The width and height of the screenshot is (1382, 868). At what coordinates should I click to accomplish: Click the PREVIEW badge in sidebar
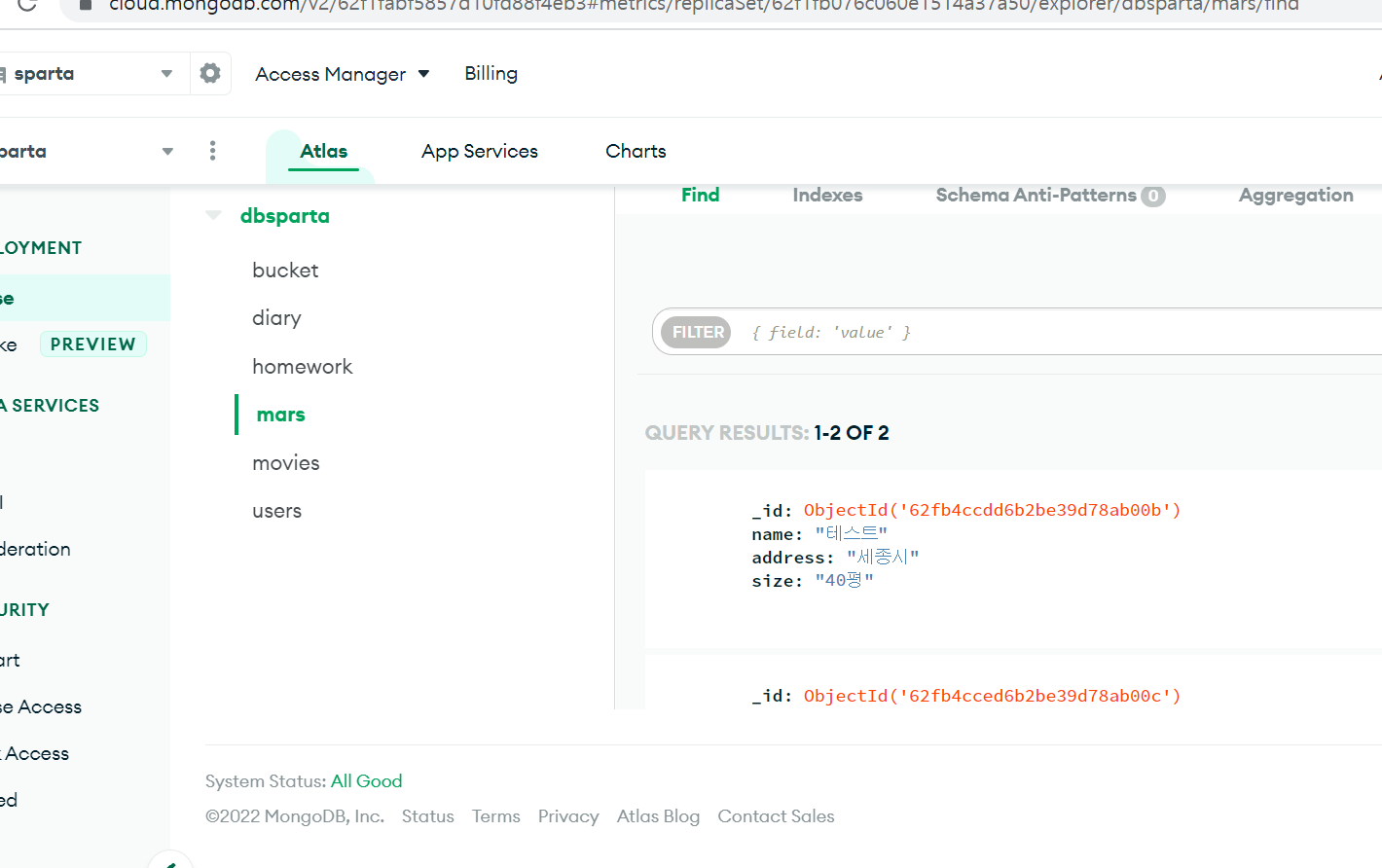(93, 344)
